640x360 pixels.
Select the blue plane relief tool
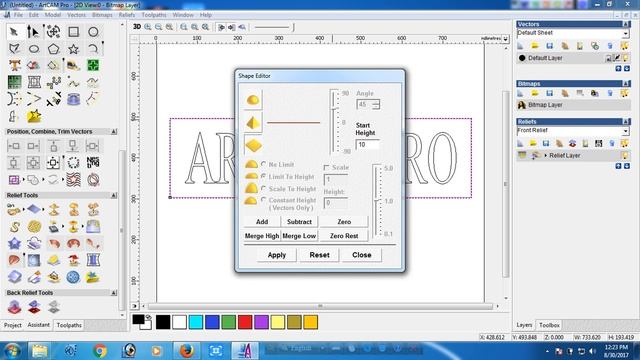tap(34, 210)
